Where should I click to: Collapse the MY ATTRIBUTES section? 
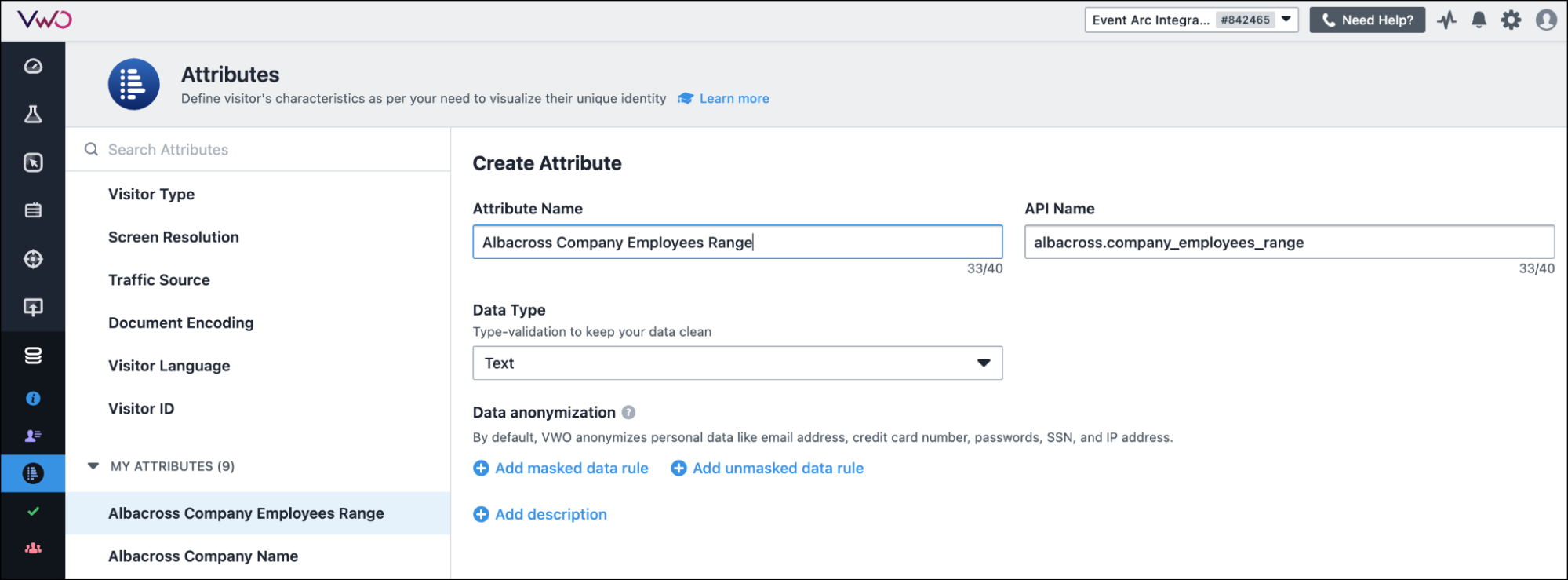(93, 466)
